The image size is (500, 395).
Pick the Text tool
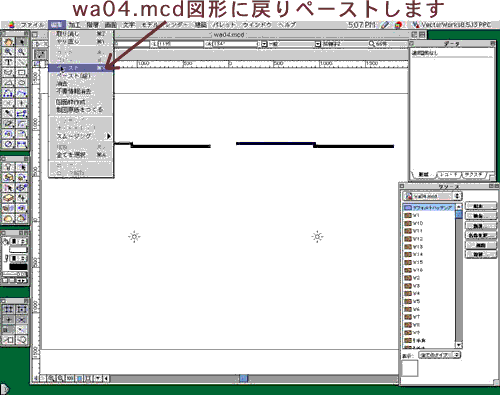pos(9,62)
